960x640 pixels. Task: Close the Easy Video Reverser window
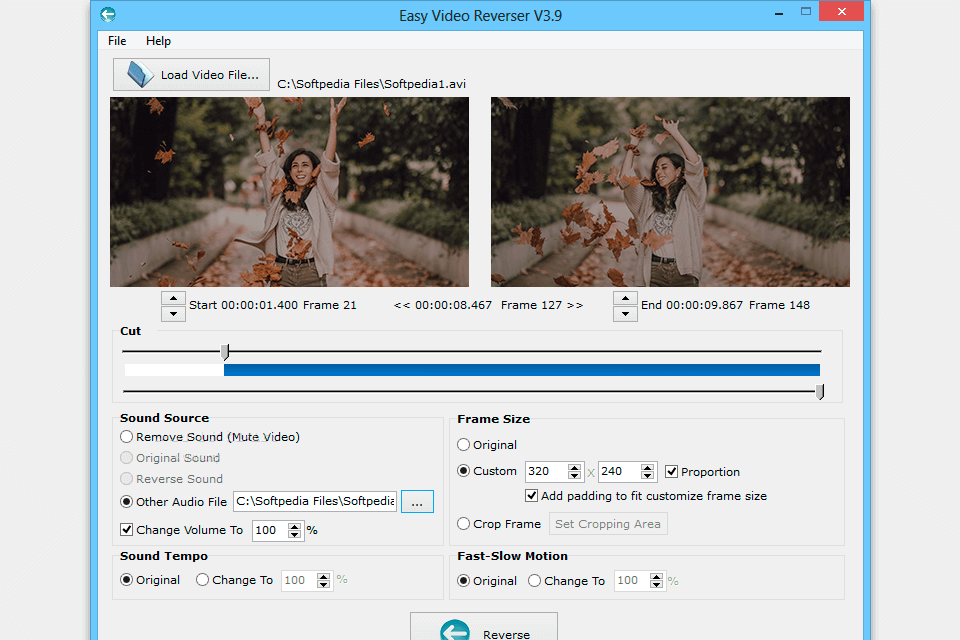pos(841,12)
